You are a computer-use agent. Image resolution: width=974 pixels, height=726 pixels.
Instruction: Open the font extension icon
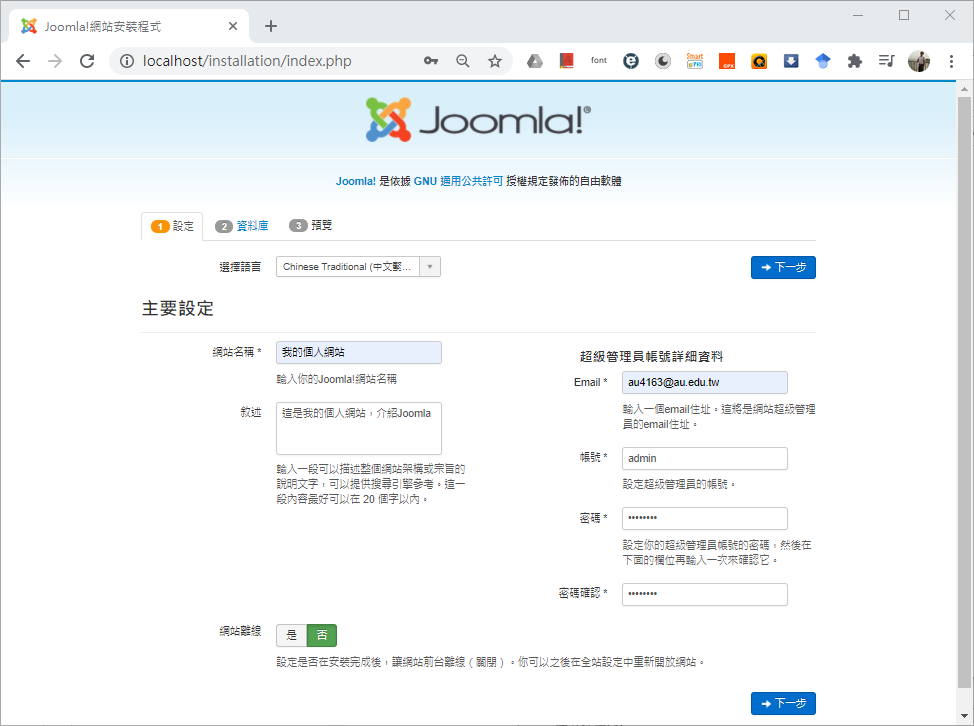click(599, 61)
